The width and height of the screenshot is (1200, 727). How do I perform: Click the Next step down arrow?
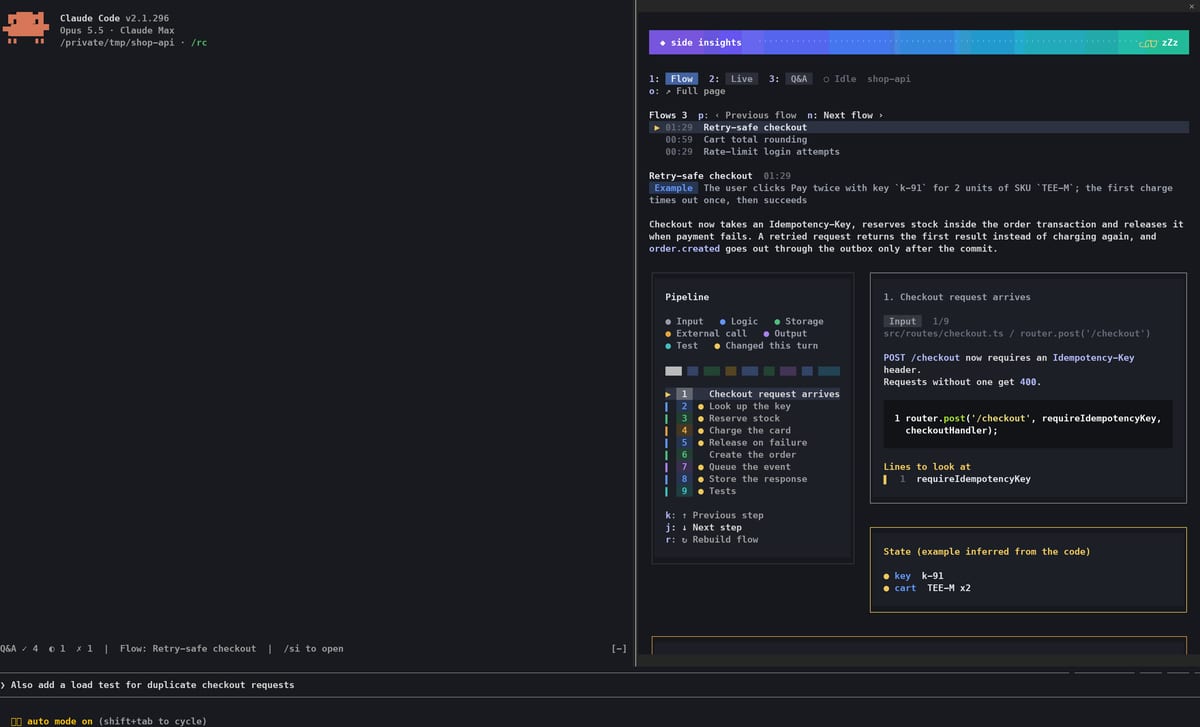click(684, 528)
